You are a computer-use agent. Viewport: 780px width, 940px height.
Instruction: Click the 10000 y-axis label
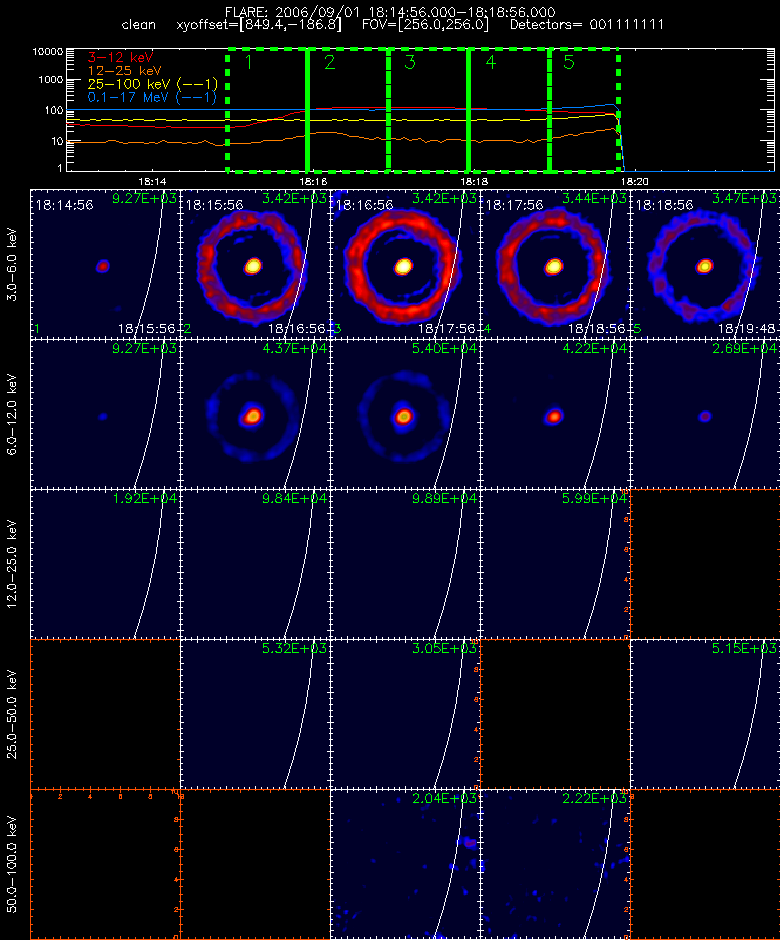tap(47, 52)
